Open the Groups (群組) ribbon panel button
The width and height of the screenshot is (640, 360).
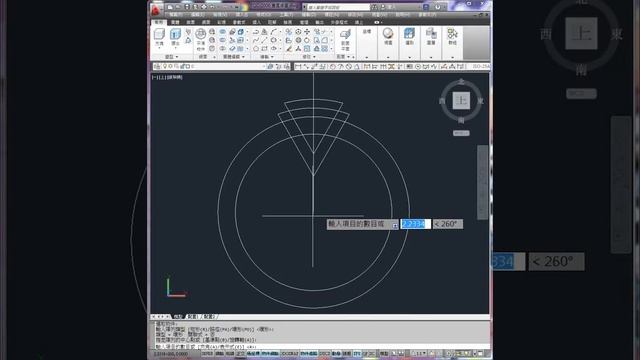452,36
